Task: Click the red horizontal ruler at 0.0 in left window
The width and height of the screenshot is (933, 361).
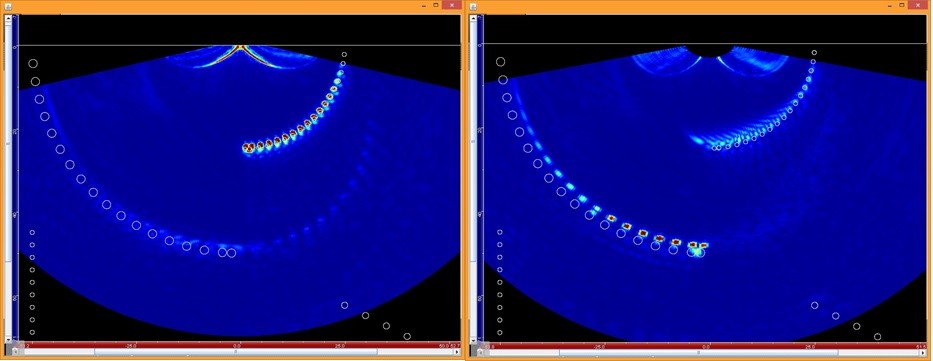Action: click(237, 346)
